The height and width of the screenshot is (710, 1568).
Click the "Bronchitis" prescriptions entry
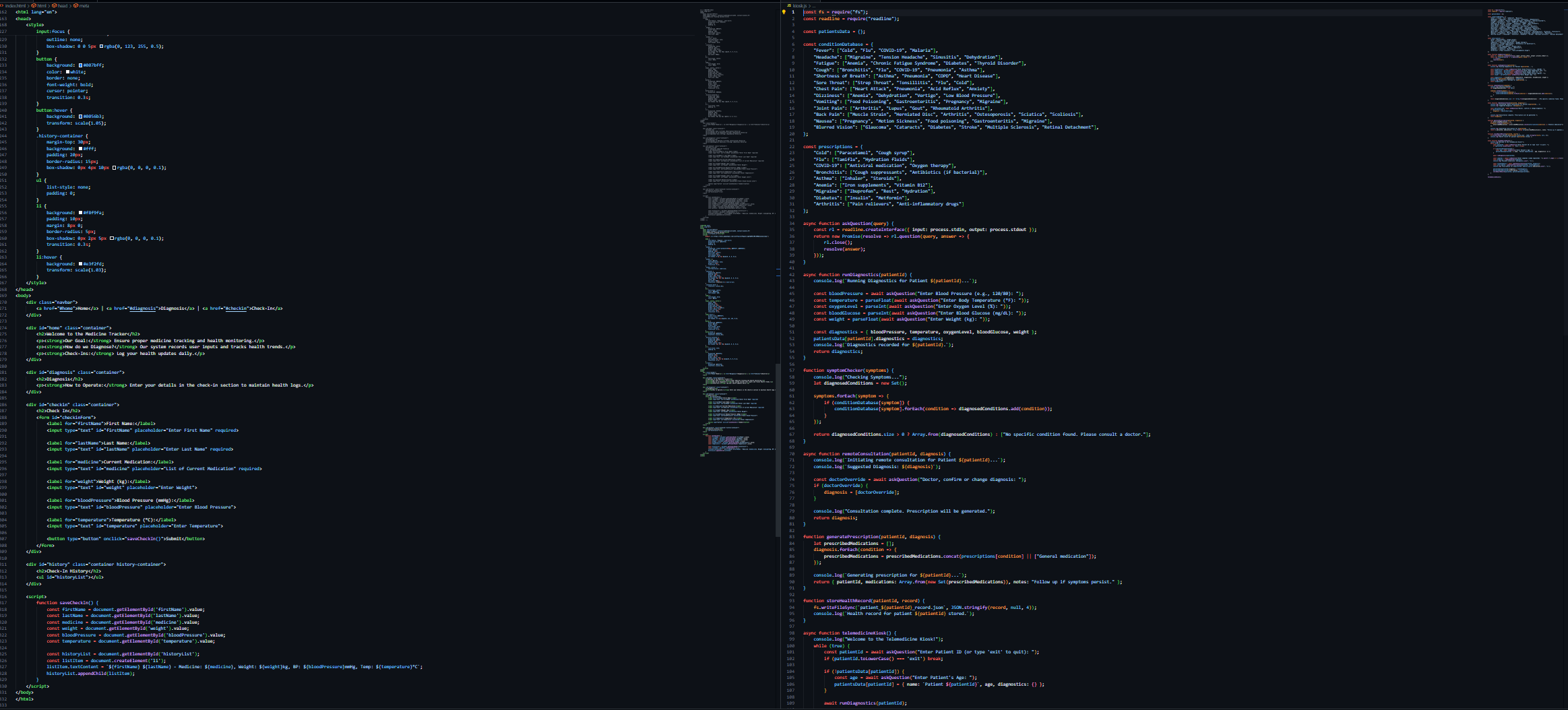tap(900, 172)
